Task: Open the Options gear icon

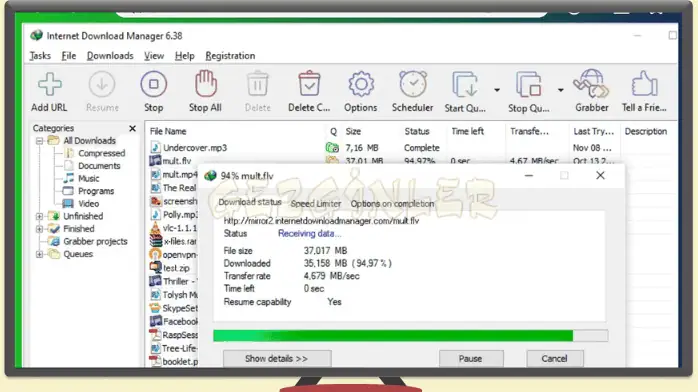Action: point(361,84)
